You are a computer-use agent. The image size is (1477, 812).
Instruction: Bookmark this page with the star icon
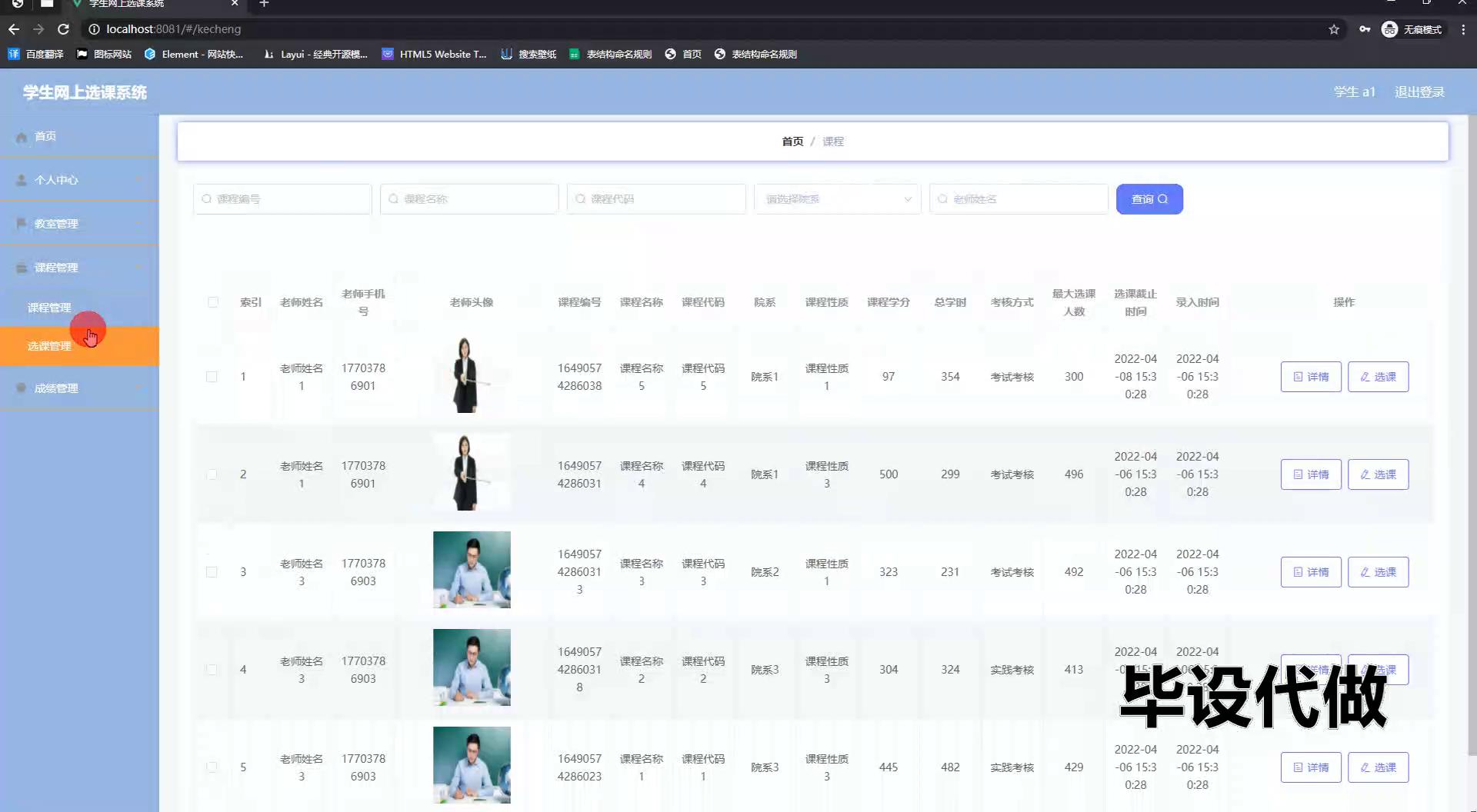click(x=1333, y=29)
